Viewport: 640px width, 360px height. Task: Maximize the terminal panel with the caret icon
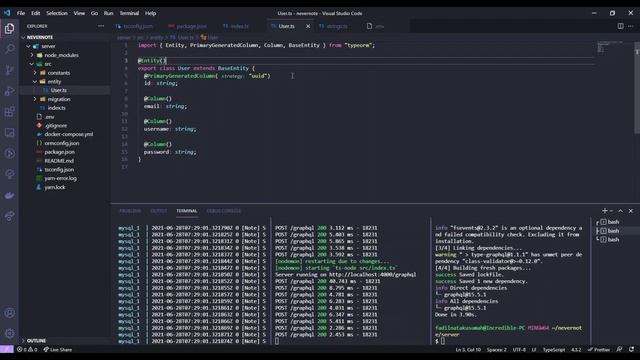tap(620, 211)
